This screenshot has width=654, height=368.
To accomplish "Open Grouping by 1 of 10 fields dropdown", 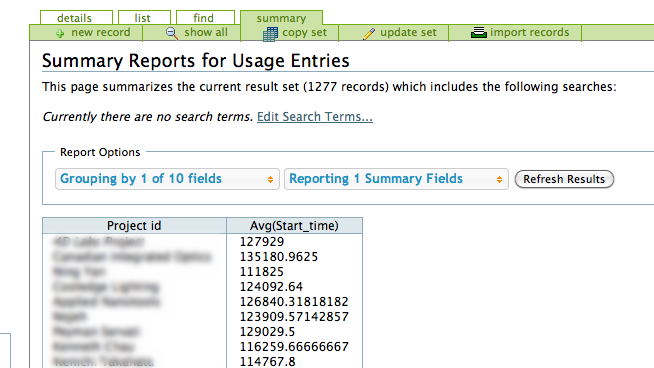I will pyautogui.click(x=167, y=179).
